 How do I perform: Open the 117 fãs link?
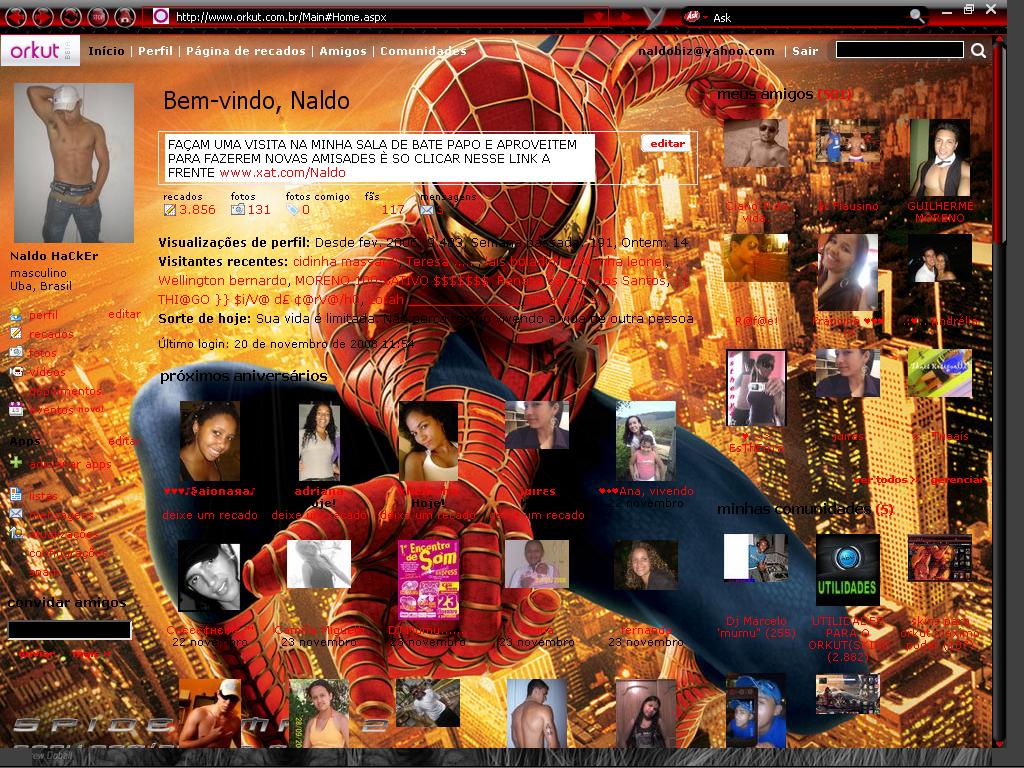[x=392, y=210]
